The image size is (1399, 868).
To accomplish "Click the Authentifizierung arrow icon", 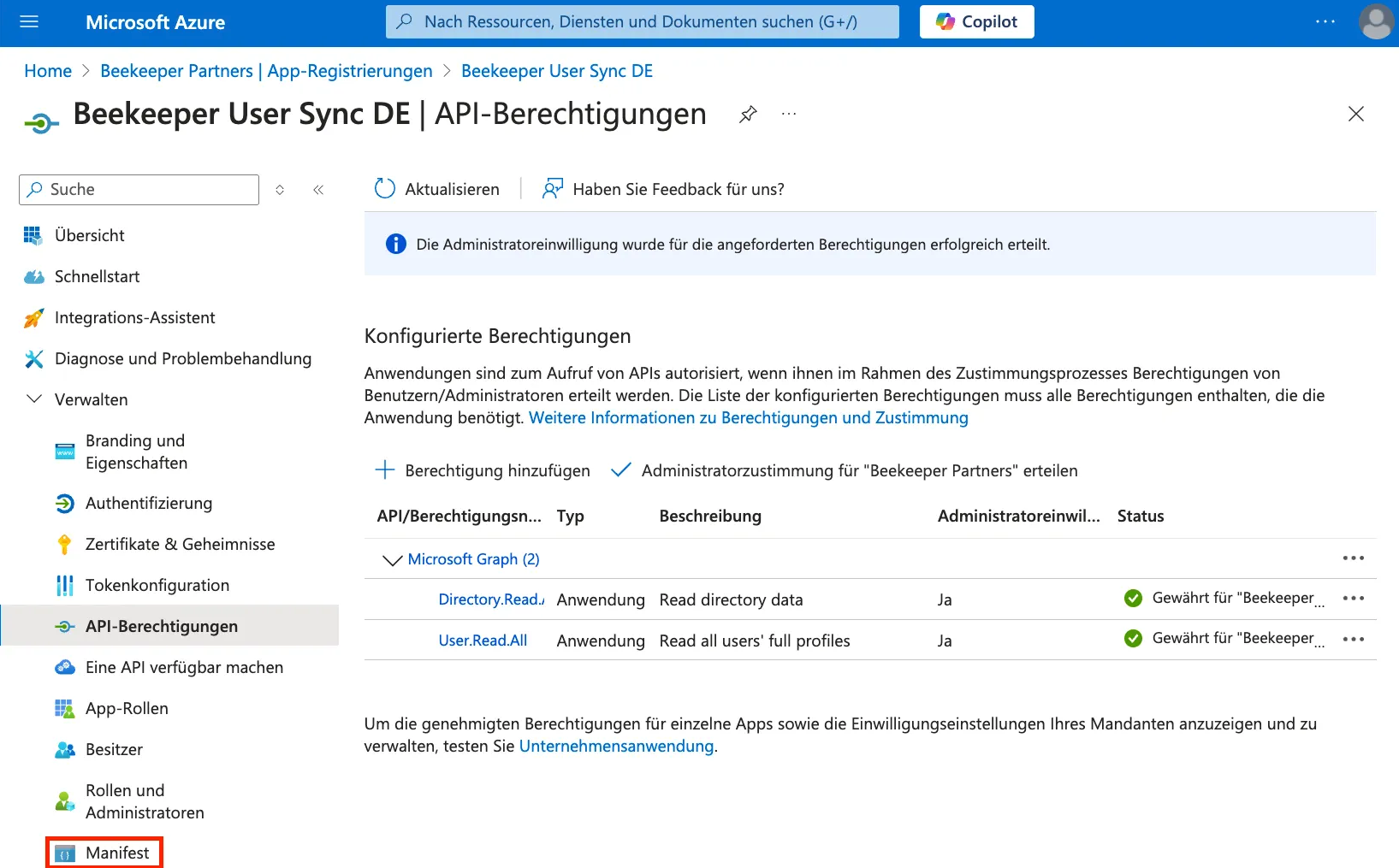I will click(64, 504).
